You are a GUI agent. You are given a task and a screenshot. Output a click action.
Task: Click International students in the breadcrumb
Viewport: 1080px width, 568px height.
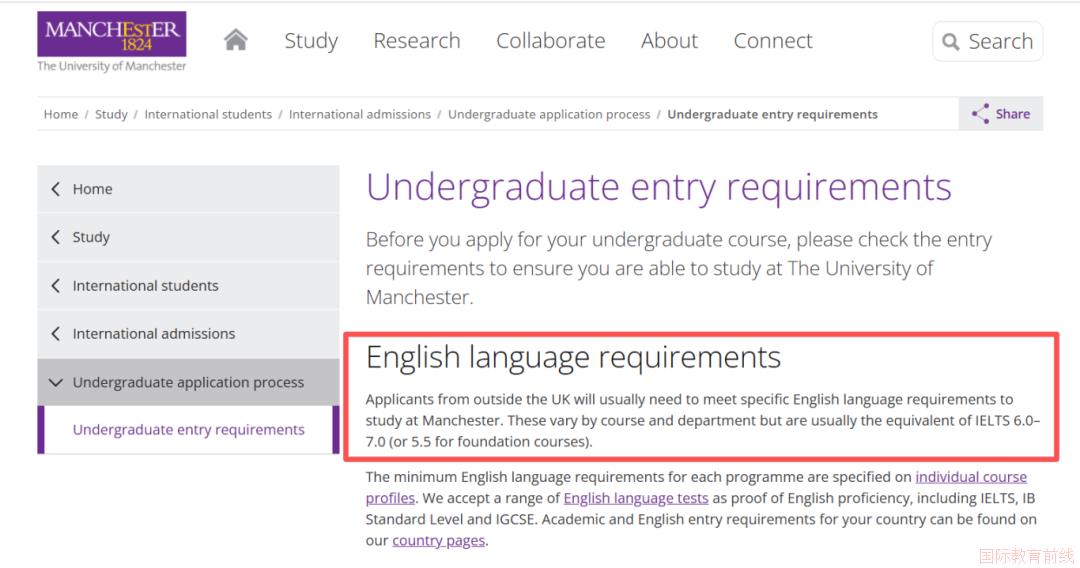tap(208, 114)
